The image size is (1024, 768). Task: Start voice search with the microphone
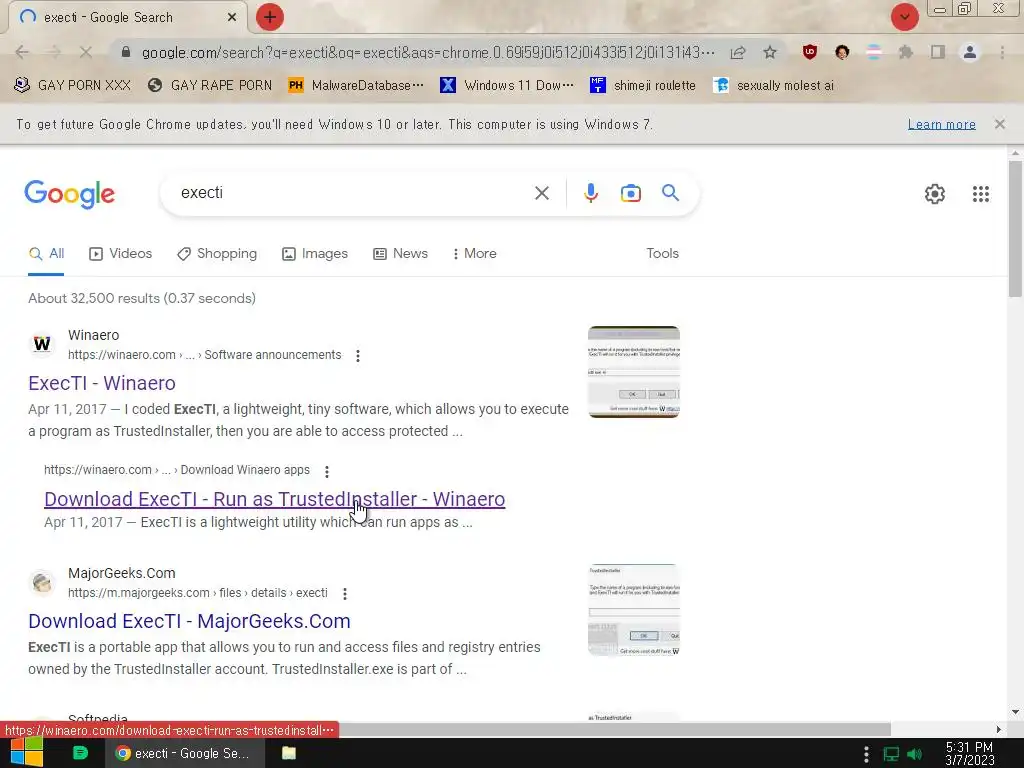pos(590,193)
